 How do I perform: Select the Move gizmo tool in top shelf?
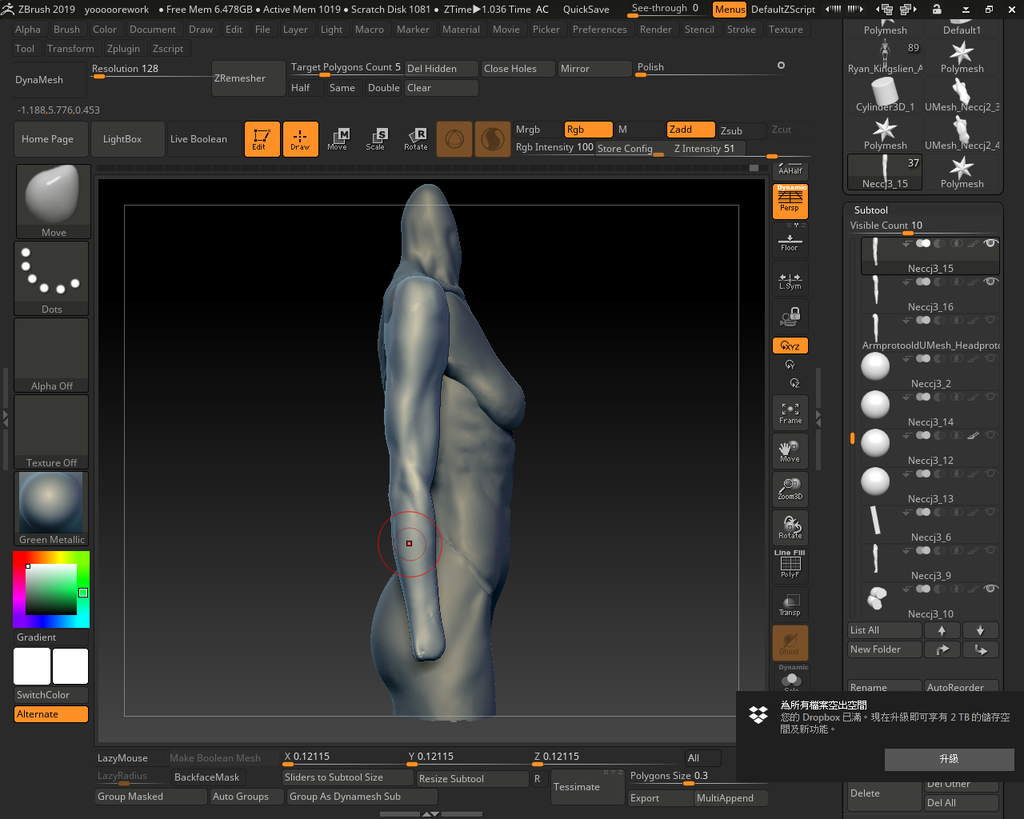[x=338, y=138]
